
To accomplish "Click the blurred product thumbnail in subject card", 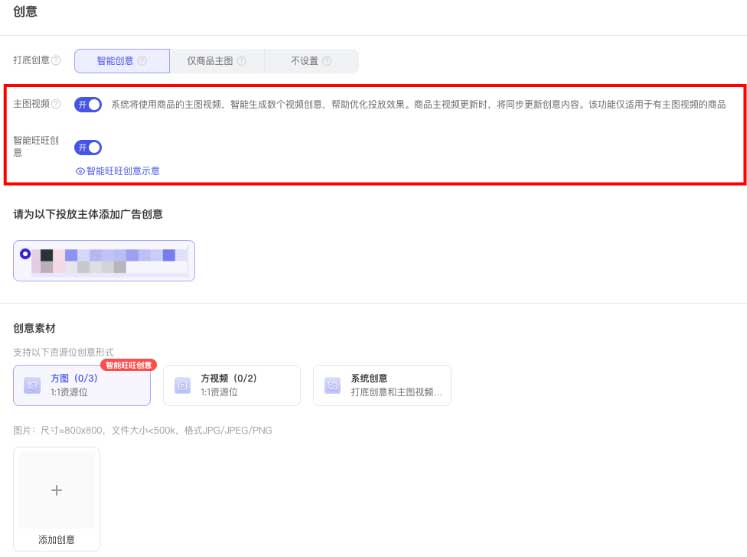I will click(47, 261).
